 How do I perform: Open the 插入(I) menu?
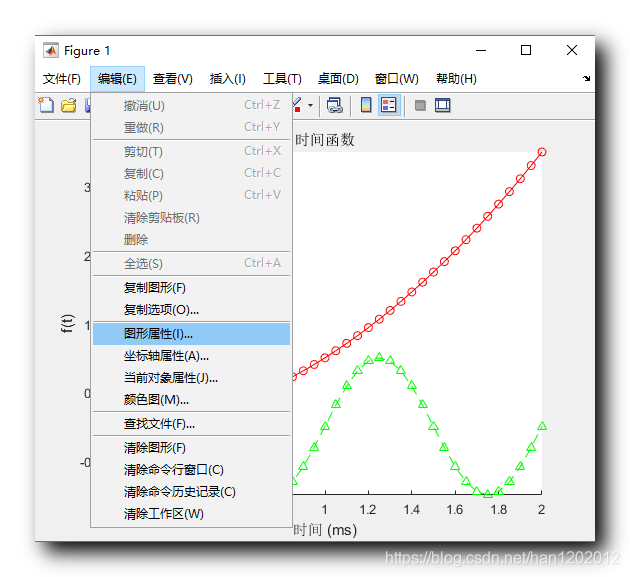click(x=227, y=79)
